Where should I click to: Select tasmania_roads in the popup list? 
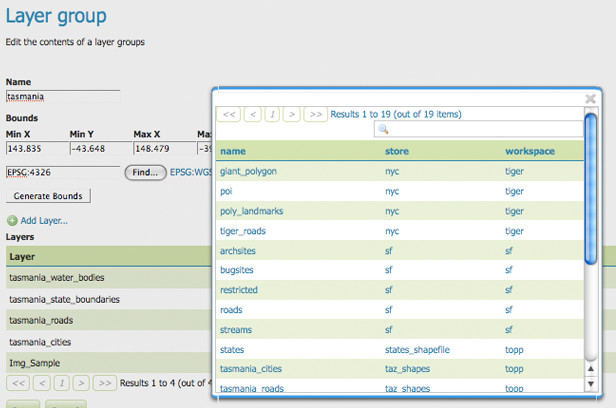pyautogui.click(x=252, y=388)
